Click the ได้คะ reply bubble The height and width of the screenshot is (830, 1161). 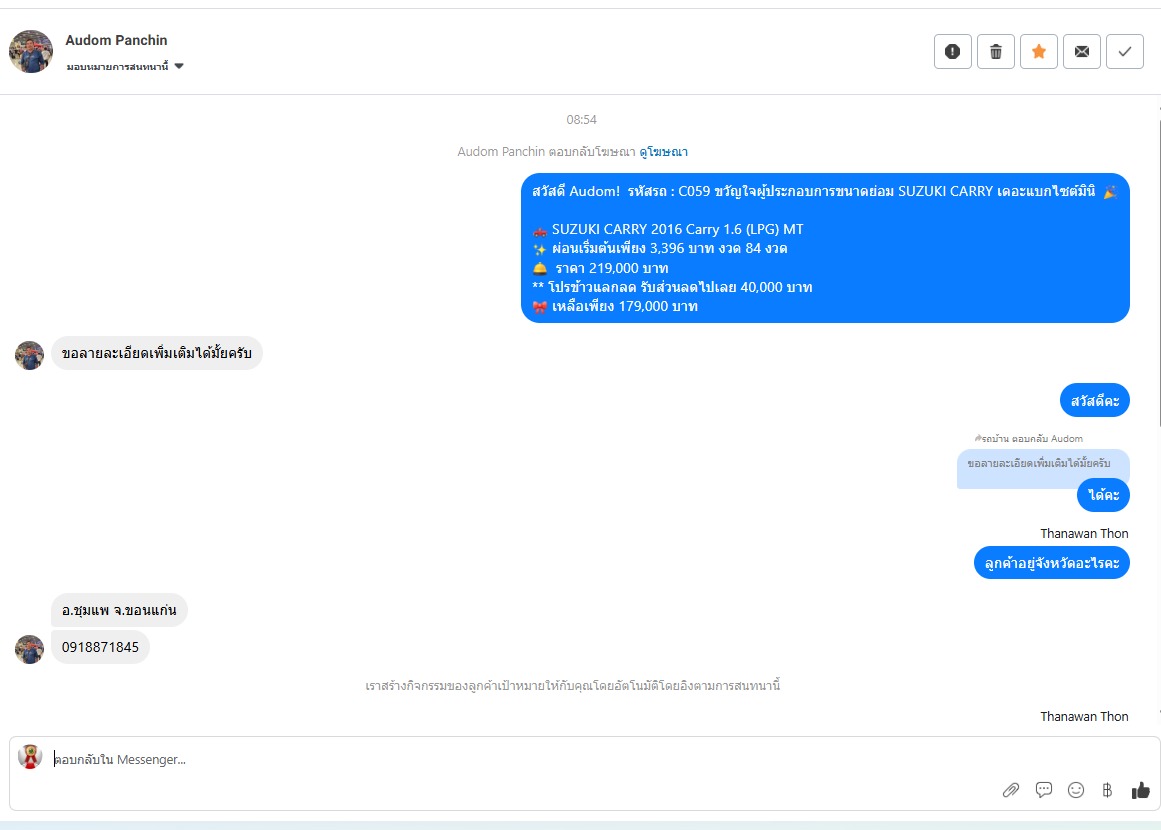[x=1103, y=495]
